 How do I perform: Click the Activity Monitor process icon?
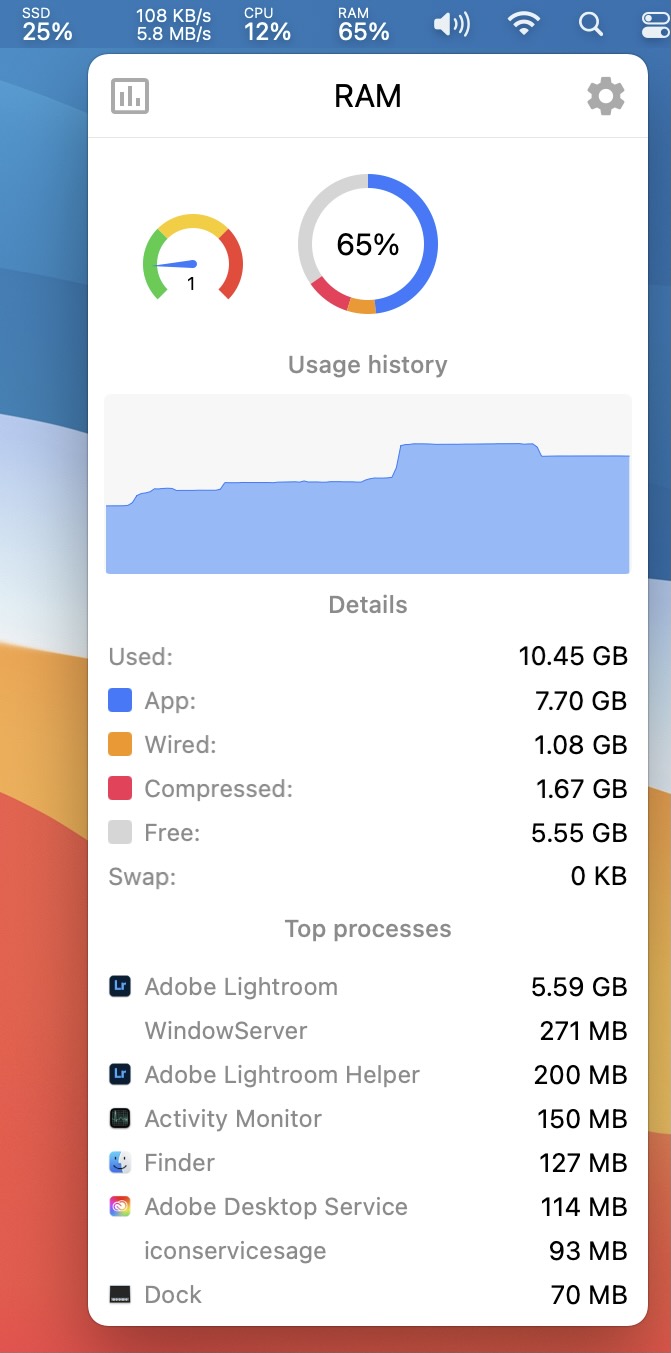pyautogui.click(x=120, y=1119)
